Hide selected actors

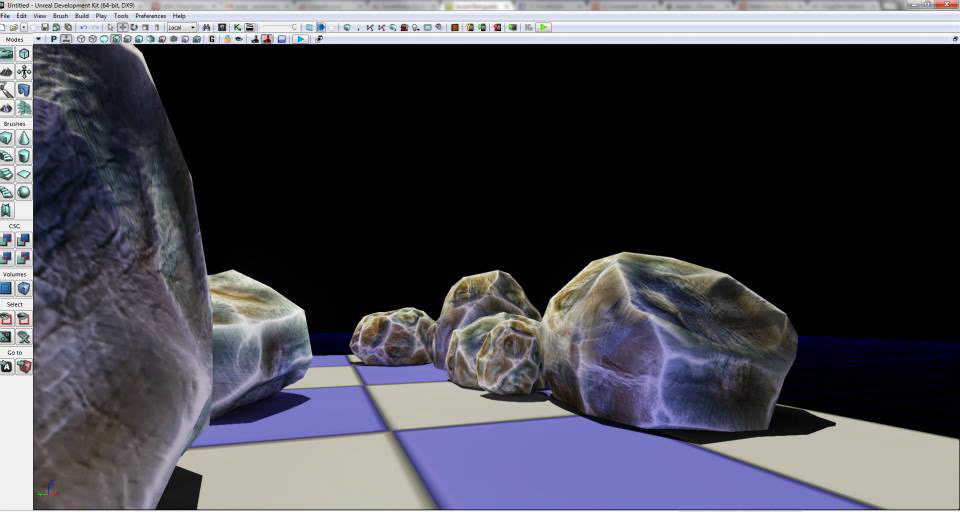pyautogui.click(x=24, y=318)
